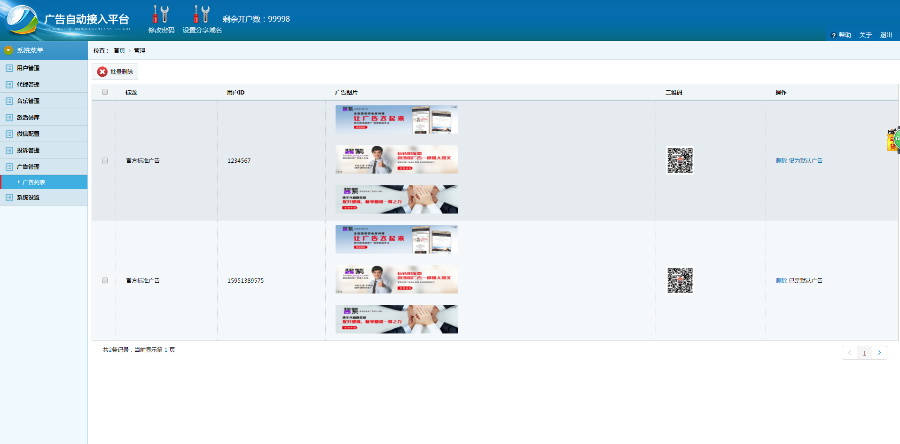Check the row checkbox for user 1234567
This screenshot has width=900, height=444.
(104, 161)
